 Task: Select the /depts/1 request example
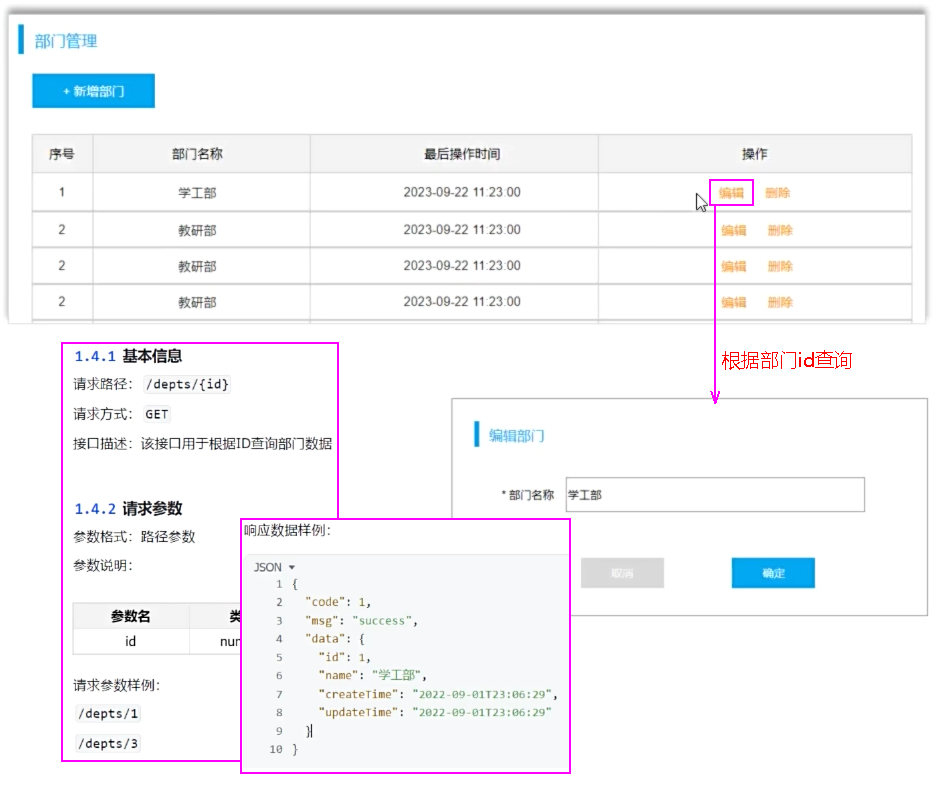(108, 714)
